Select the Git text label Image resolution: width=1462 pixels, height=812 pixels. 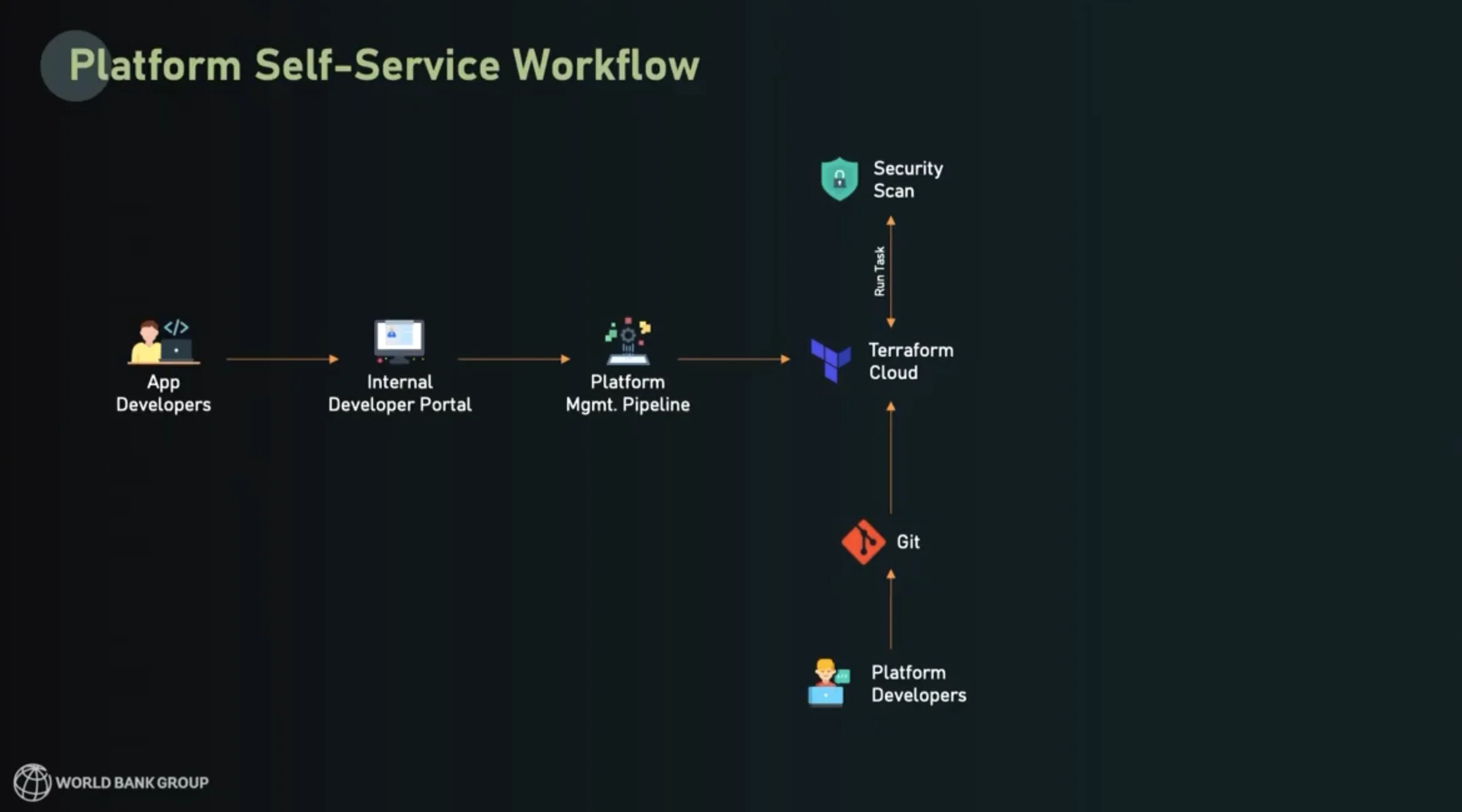[907, 542]
